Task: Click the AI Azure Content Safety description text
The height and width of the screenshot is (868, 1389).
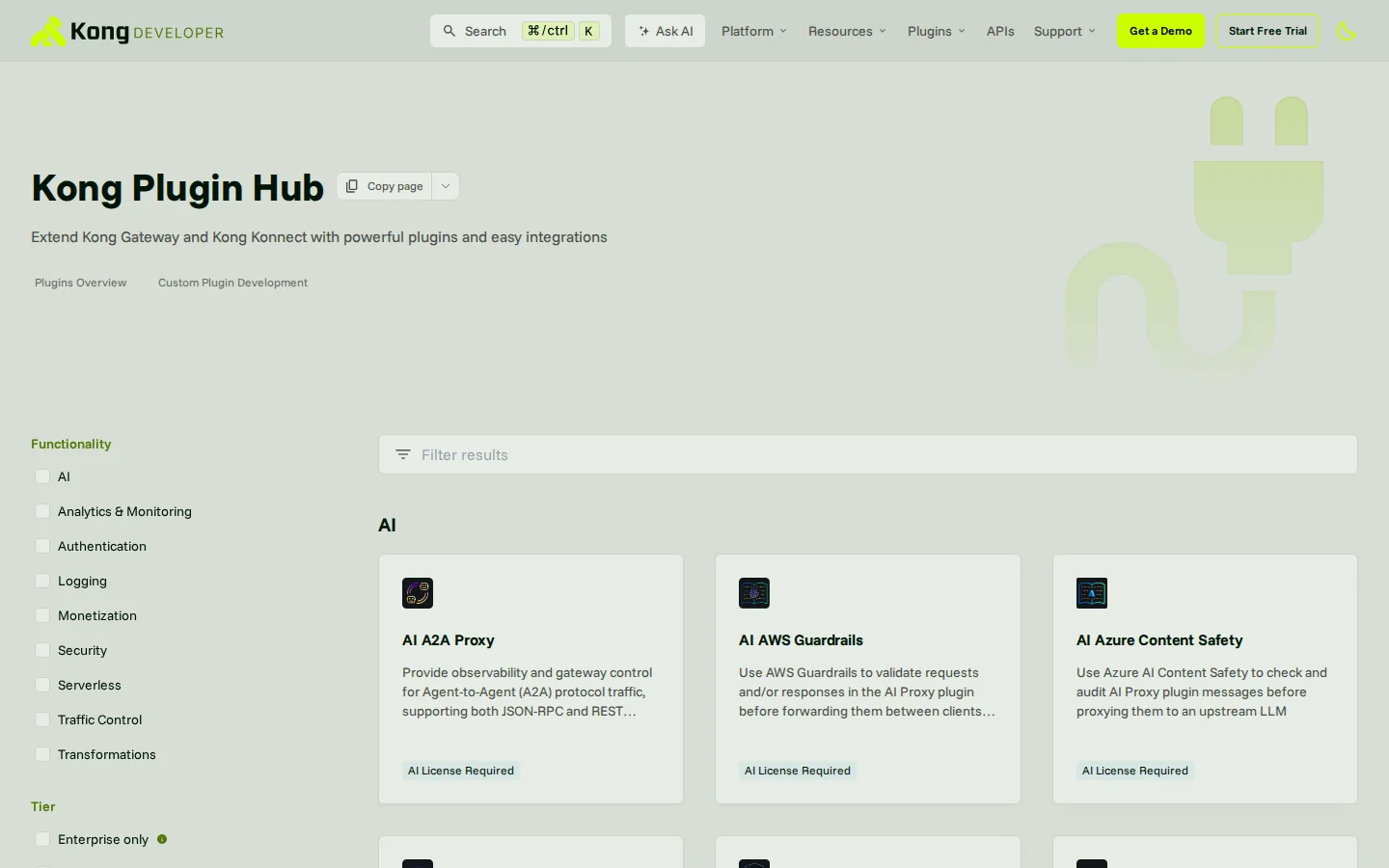Action: (x=1202, y=692)
